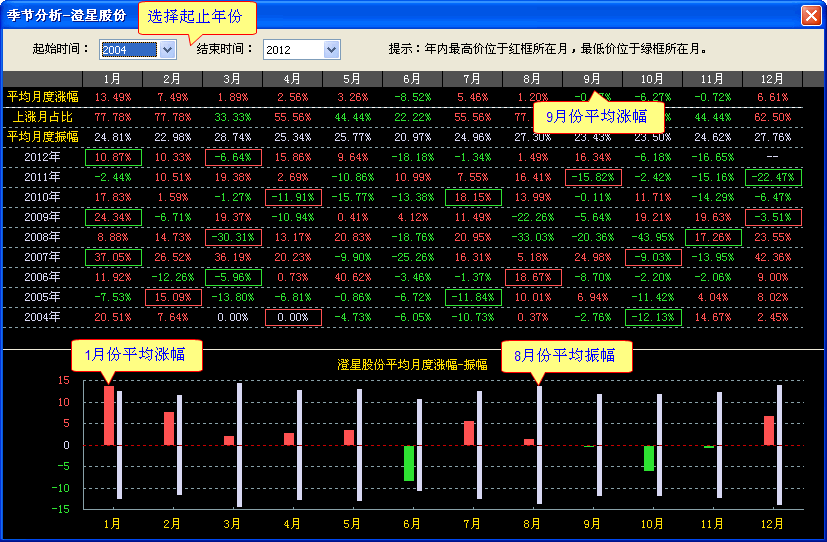827x542 pixels.
Task: Select the 平均月度涨幅 row label
Action: [42, 97]
